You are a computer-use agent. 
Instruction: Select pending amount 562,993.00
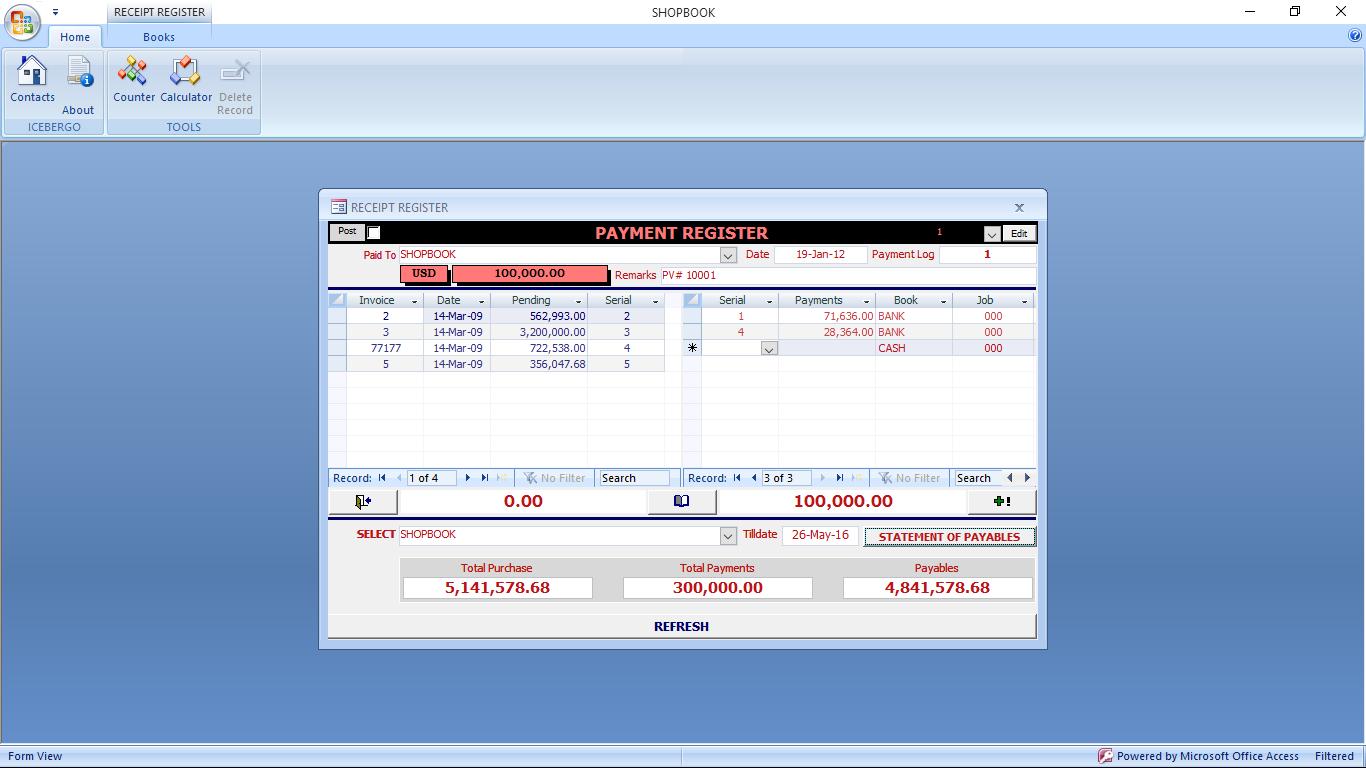(x=539, y=316)
